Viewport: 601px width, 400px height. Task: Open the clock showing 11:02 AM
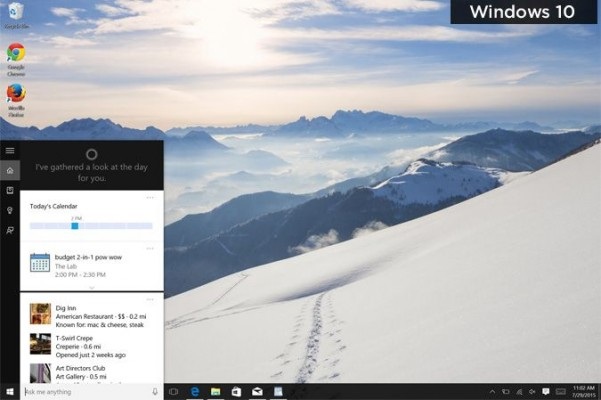(585, 392)
